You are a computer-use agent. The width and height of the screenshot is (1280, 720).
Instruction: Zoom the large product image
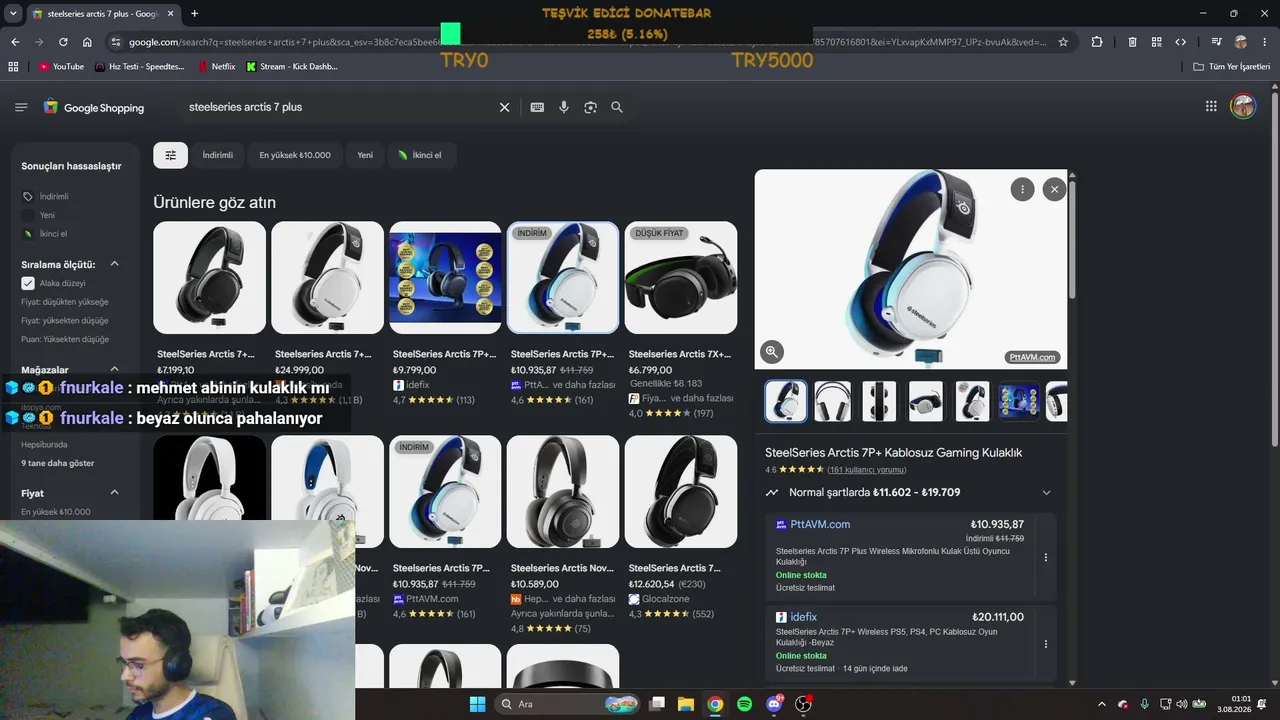click(771, 351)
